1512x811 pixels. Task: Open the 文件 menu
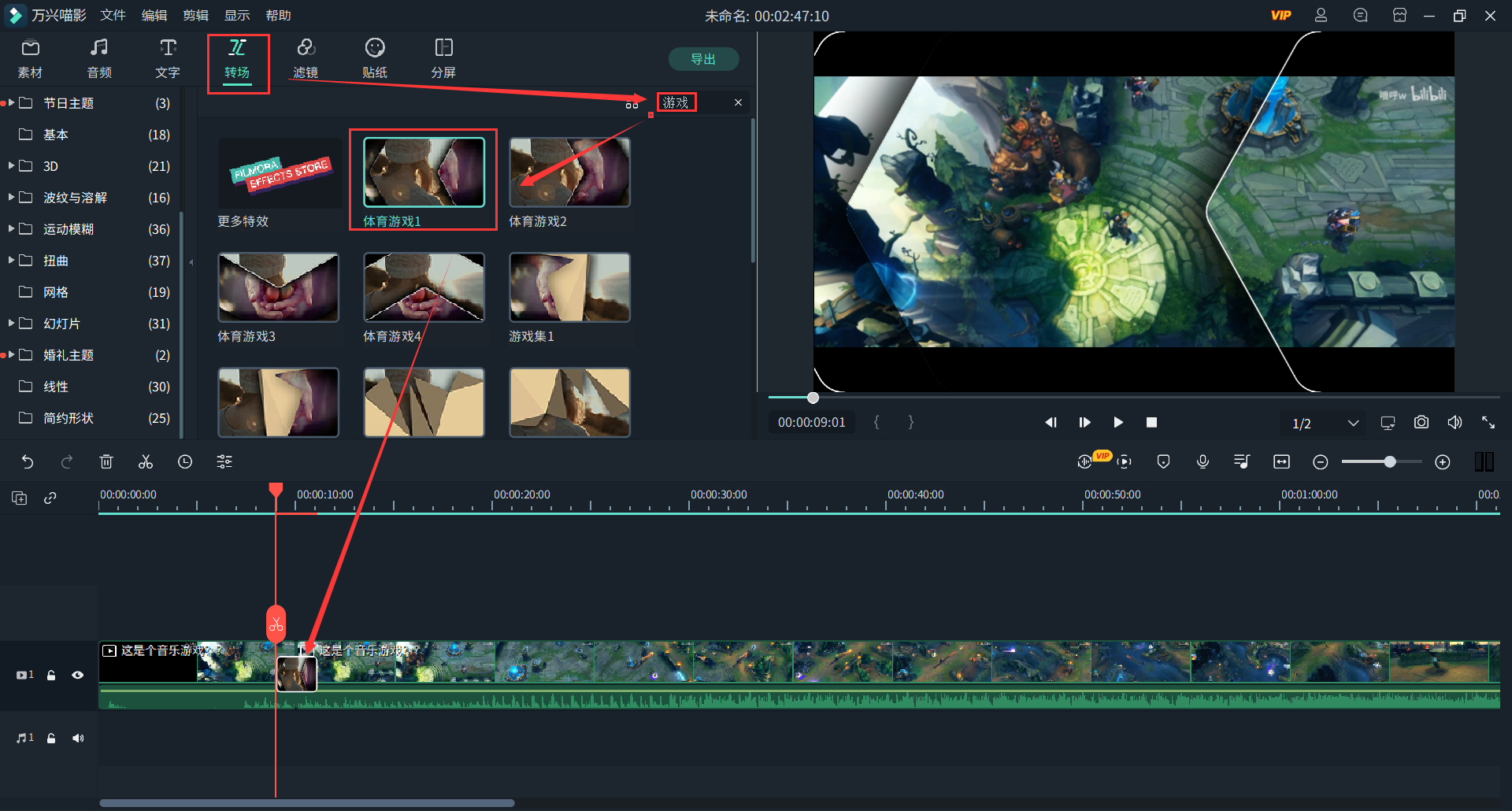point(113,16)
